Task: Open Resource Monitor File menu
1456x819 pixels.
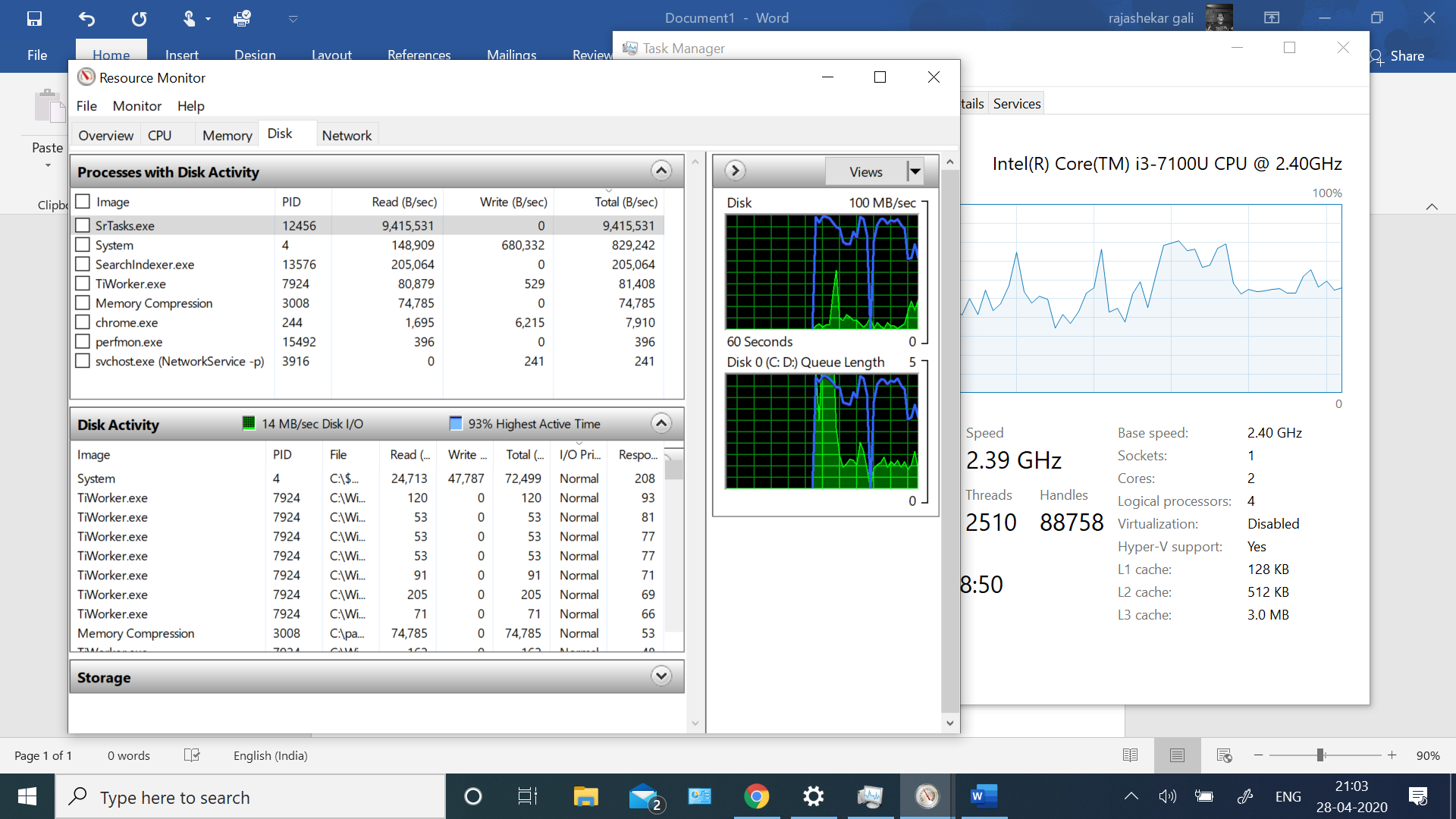Action: pos(86,106)
